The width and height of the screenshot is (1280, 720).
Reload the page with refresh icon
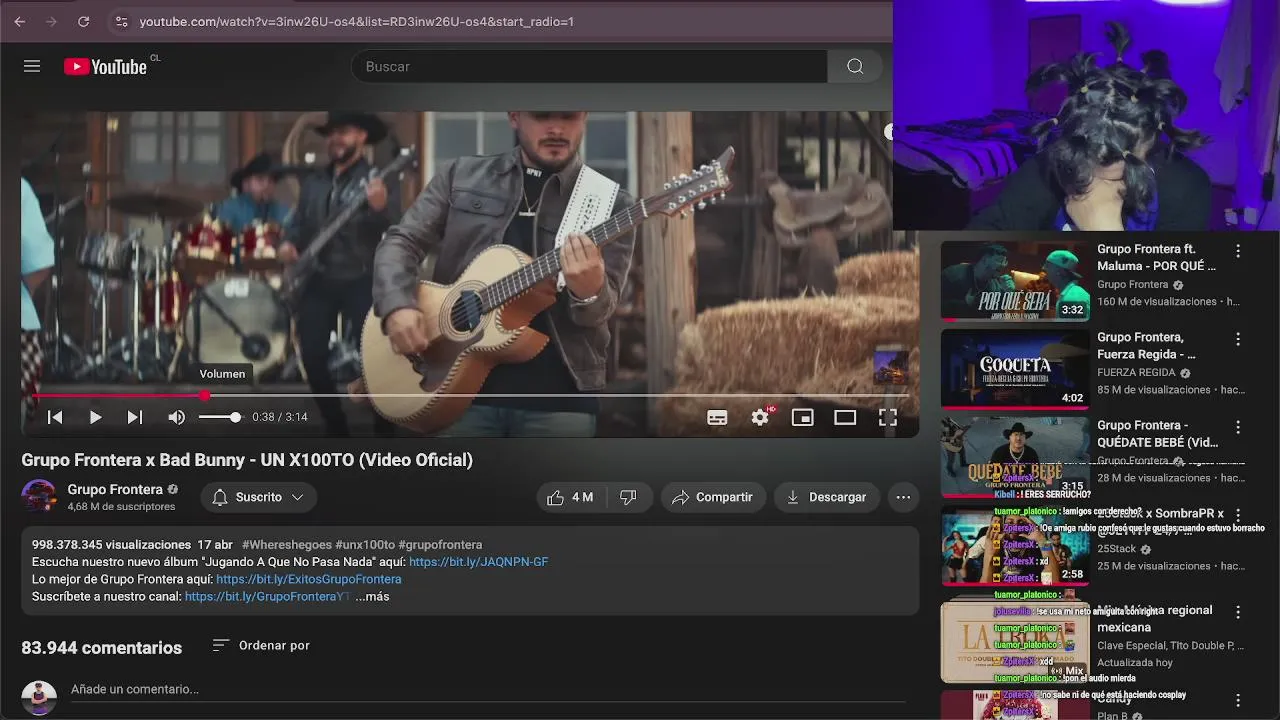tap(83, 21)
